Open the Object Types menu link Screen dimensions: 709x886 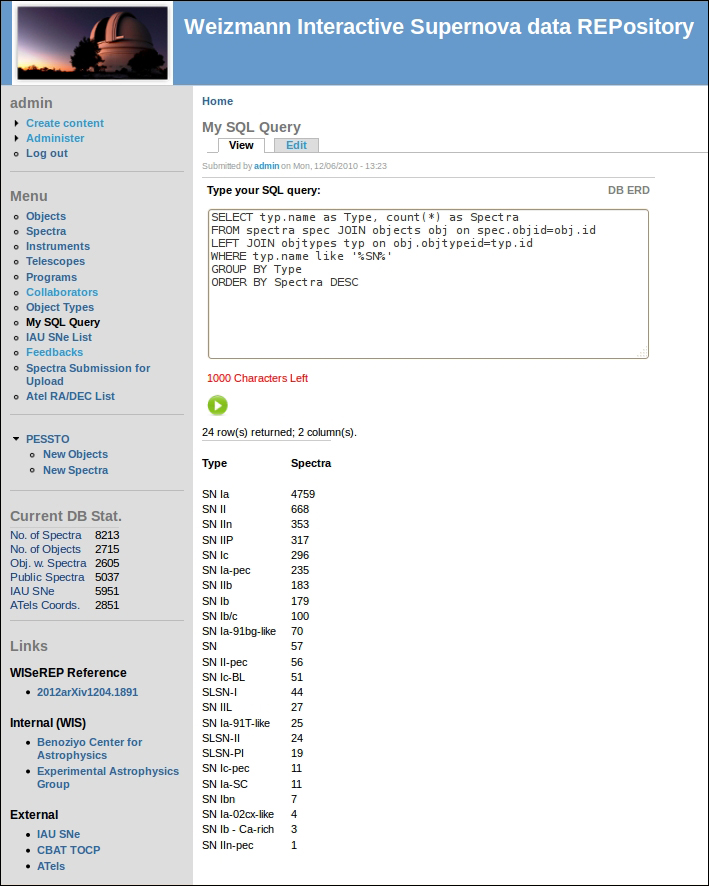click(x=60, y=307)
